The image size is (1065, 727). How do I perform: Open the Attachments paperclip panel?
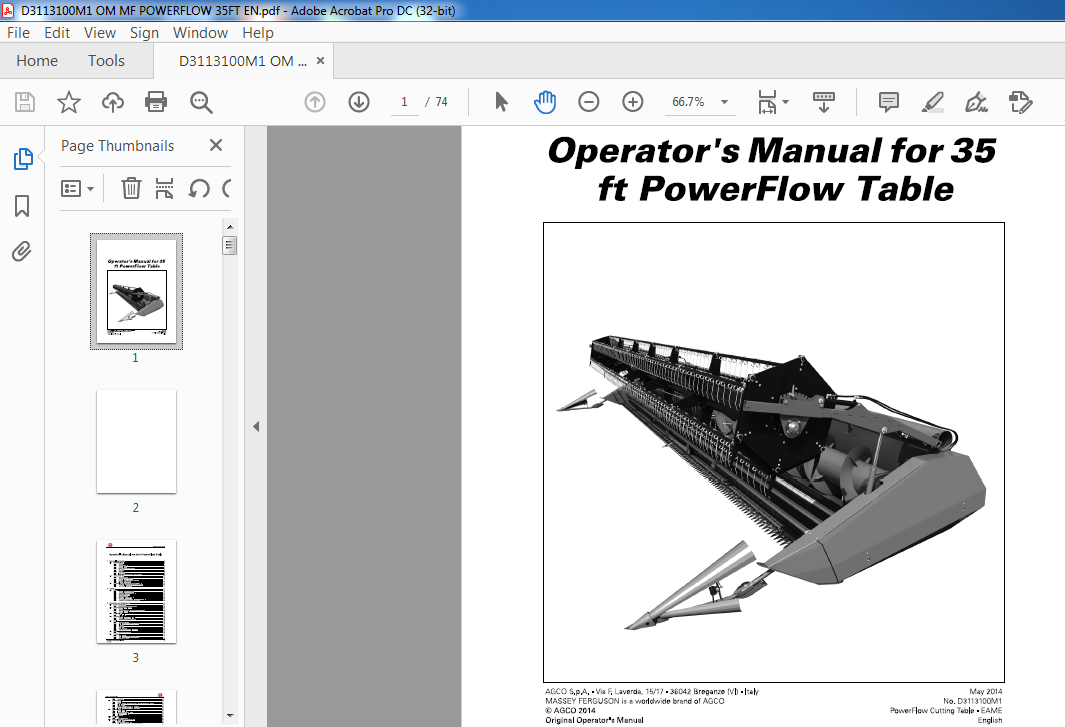22,251
